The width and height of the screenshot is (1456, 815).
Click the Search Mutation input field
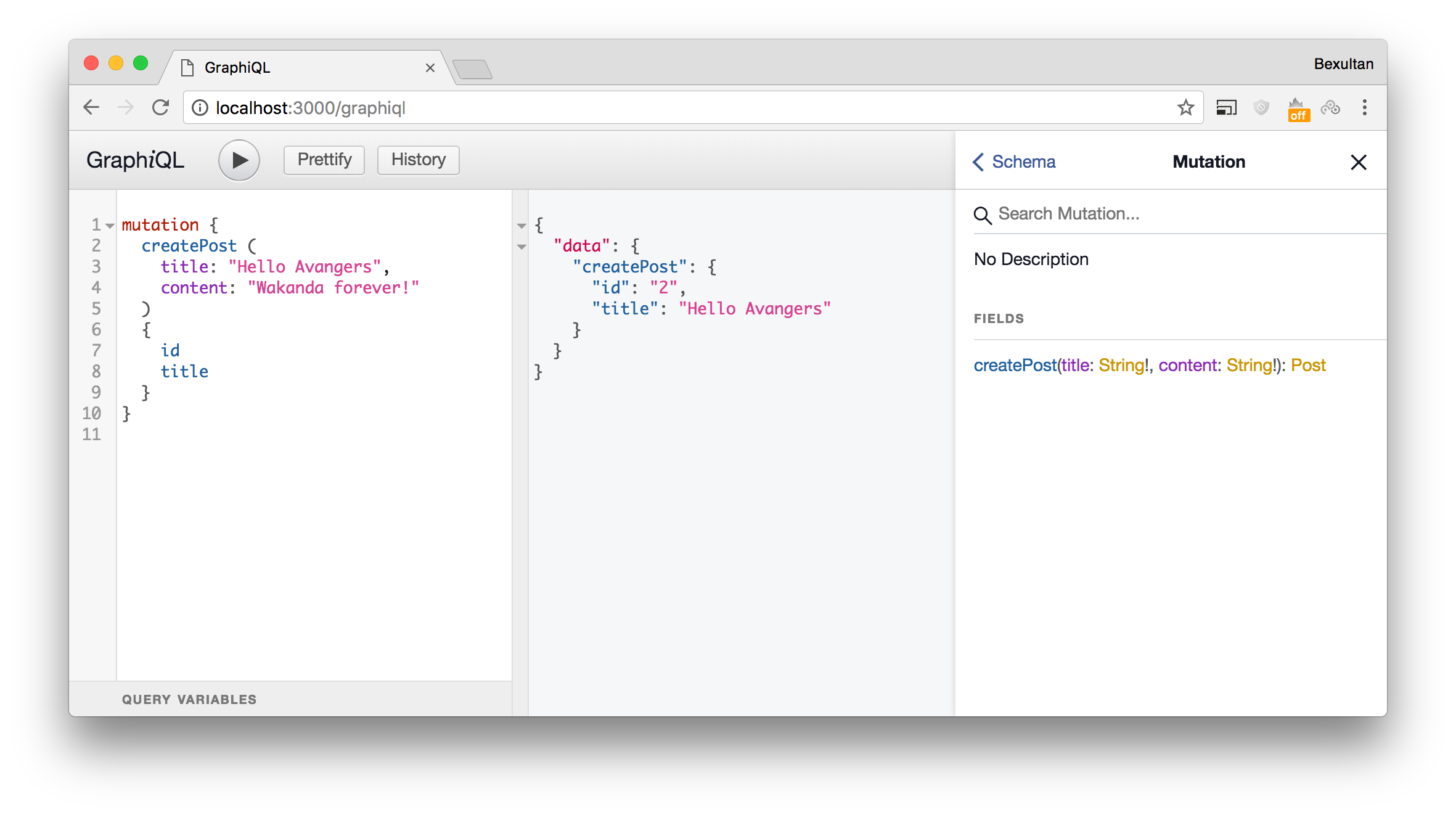(x=1171, y=214)
